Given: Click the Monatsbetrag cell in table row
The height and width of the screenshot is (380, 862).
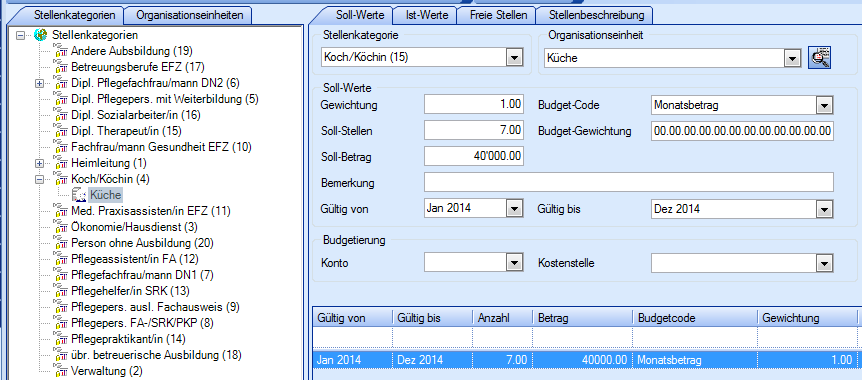Looking at the screenshot, I should (x=695, y=360).
